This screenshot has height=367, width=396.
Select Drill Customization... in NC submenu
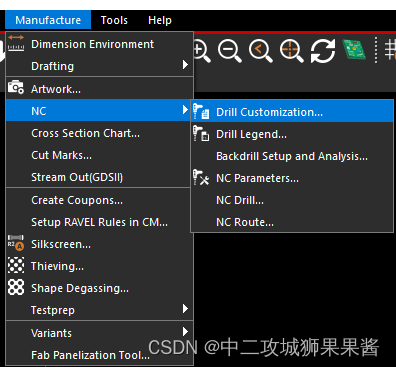292,112
